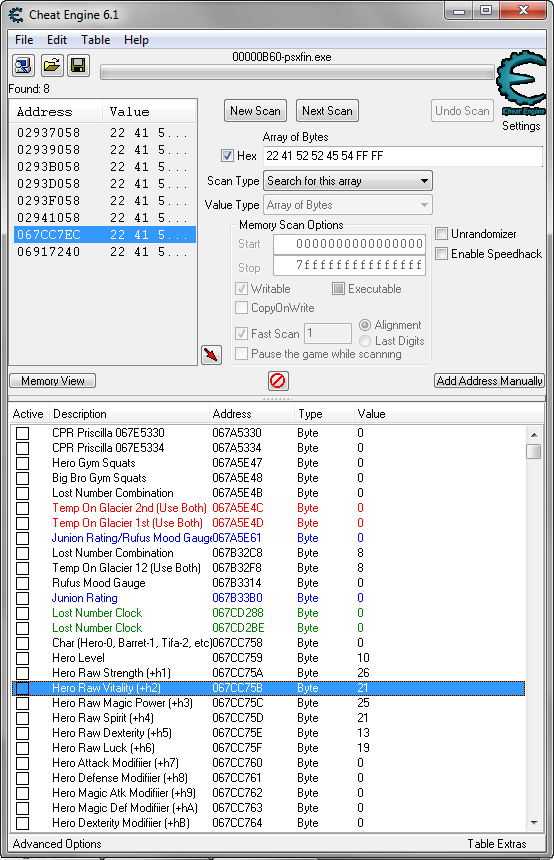Select Hero Gym Squats row

(x=268, y=463)
